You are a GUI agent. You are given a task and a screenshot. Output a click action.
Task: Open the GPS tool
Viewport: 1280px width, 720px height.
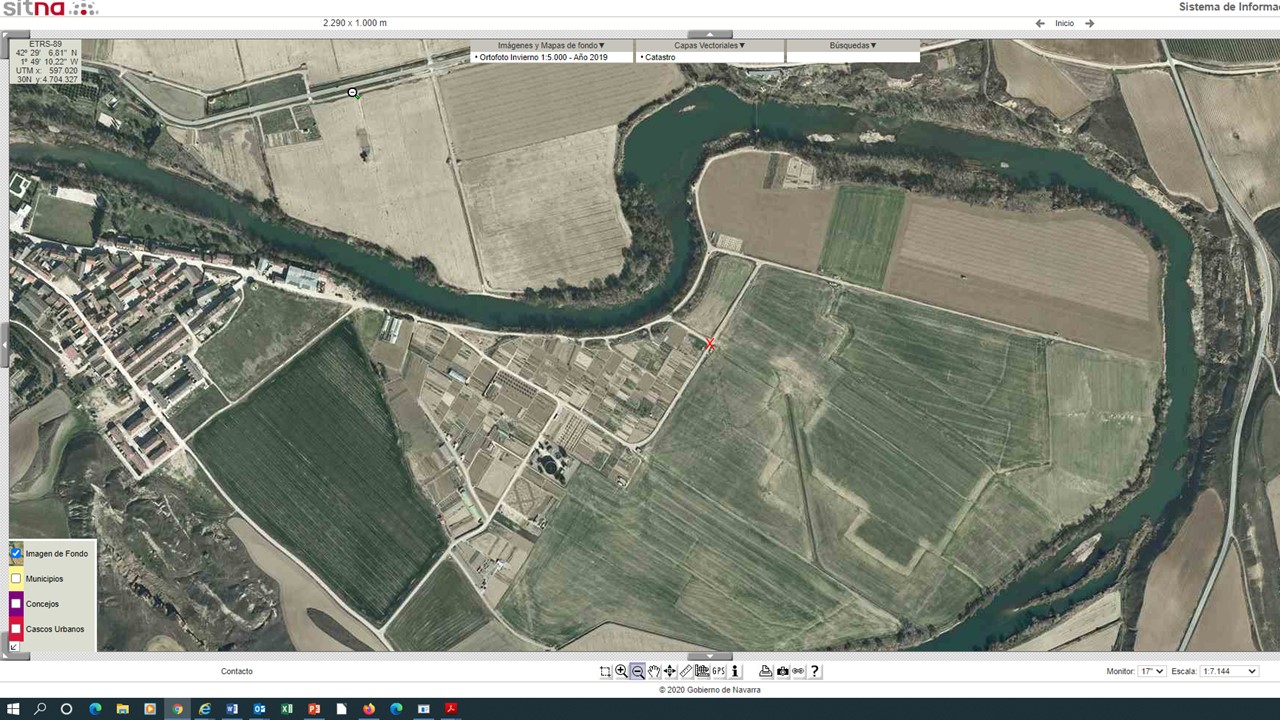pos(719,672)
